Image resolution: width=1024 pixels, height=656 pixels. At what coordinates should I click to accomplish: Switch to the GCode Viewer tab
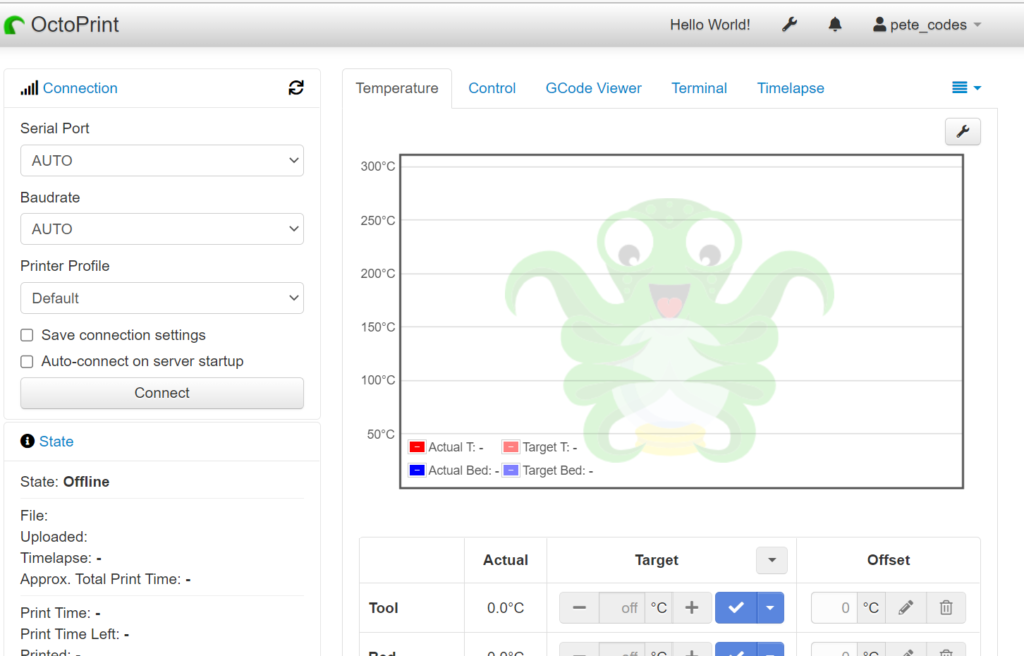pyautogui.click(x=594, y=88)
